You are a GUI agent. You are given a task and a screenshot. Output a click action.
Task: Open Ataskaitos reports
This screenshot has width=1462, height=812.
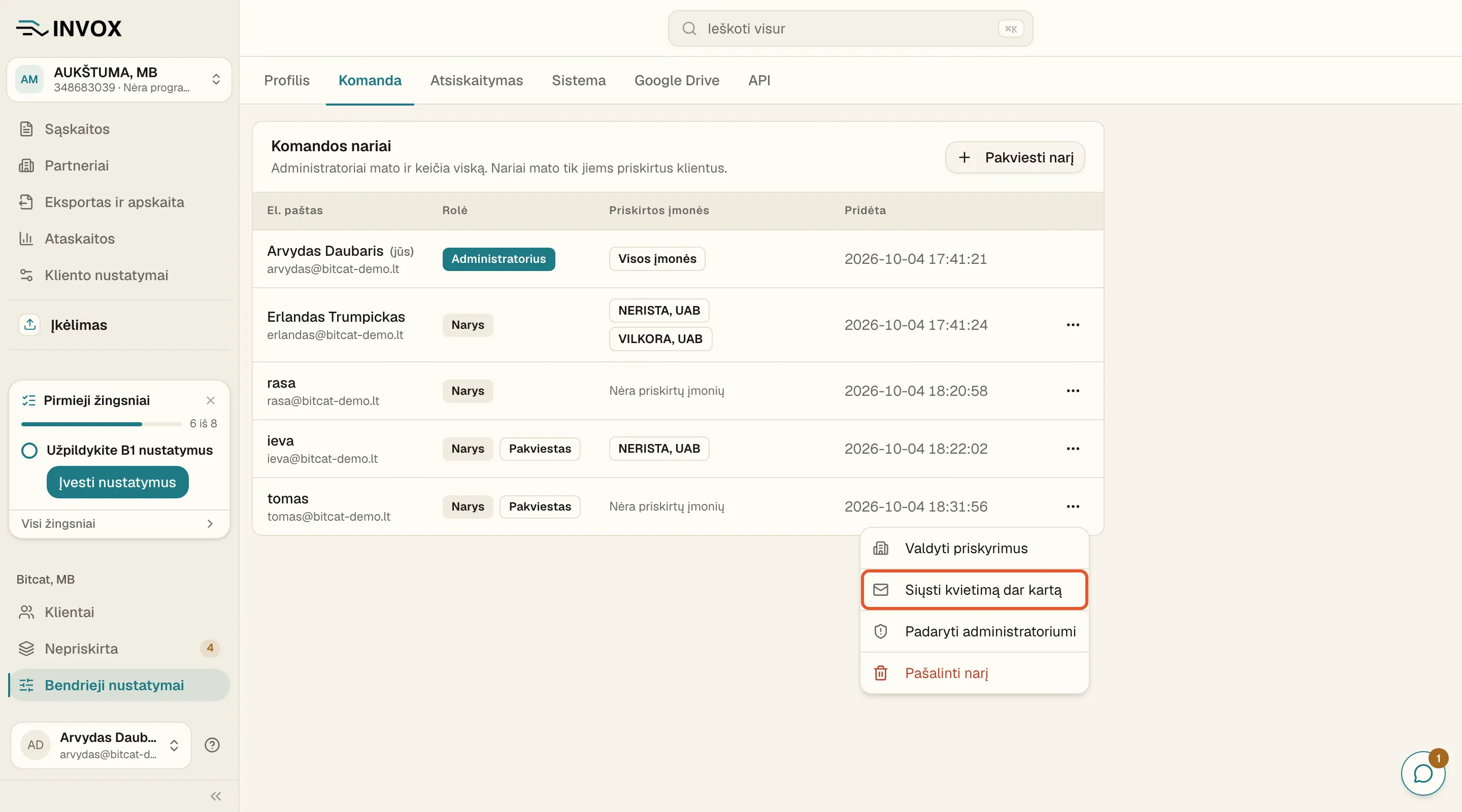coord(119,239)
